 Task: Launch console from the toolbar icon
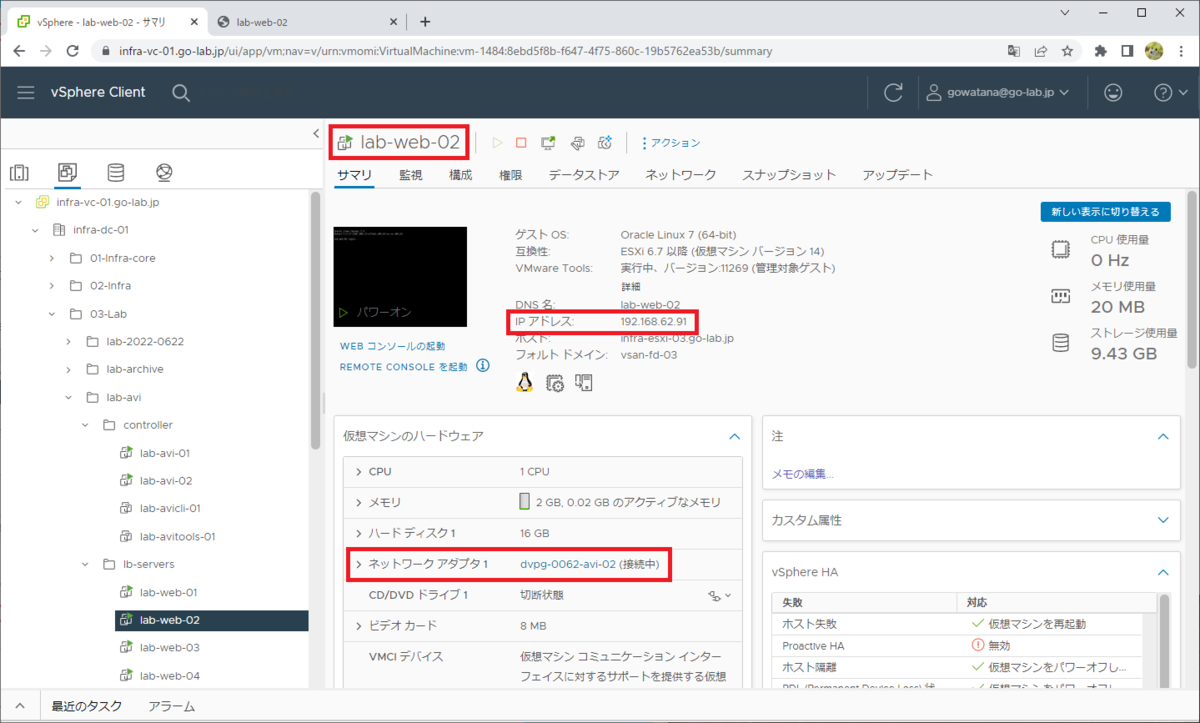tap(548, 143)
